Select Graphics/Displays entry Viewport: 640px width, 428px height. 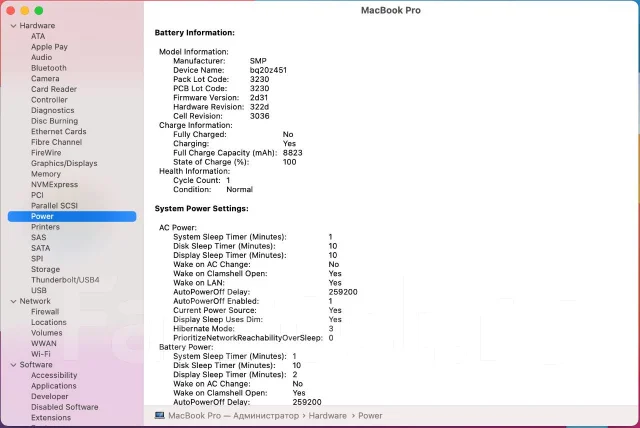[64, 164]
